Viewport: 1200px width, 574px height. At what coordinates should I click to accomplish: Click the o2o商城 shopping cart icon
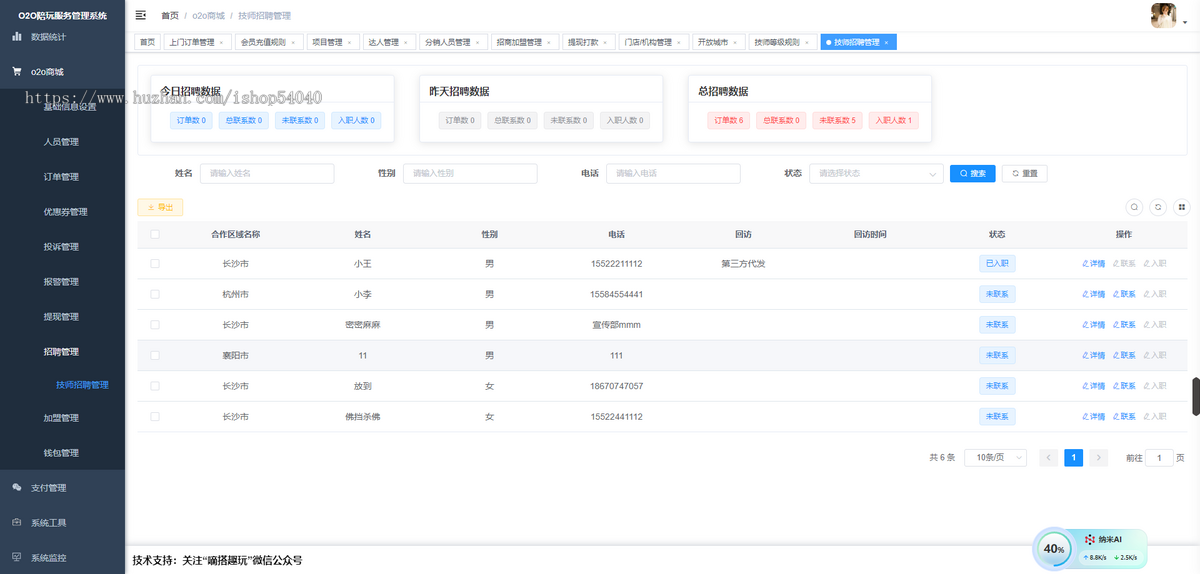16,72
